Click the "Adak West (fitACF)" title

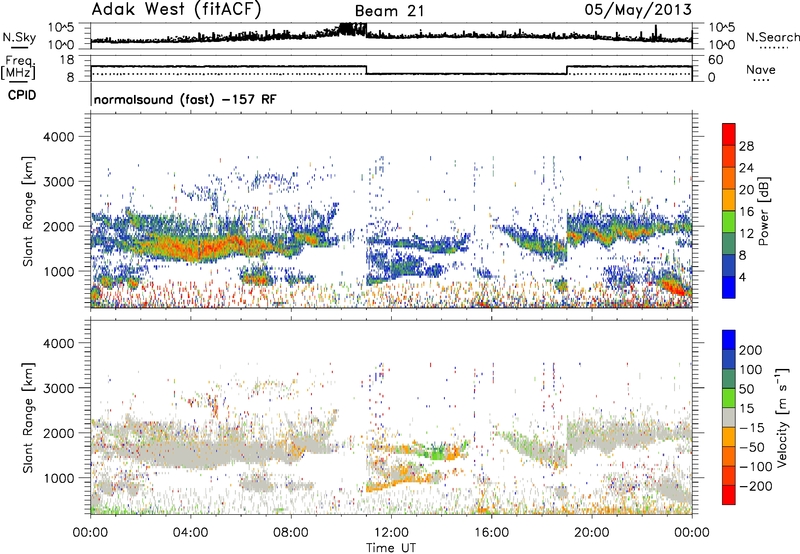pos(176,9)
